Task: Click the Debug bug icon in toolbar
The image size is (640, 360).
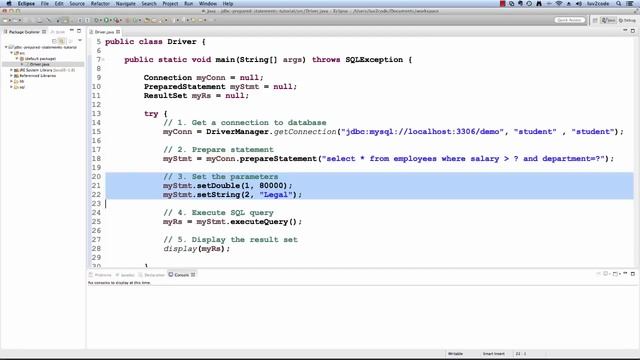Action: click(x=97, y=20)
